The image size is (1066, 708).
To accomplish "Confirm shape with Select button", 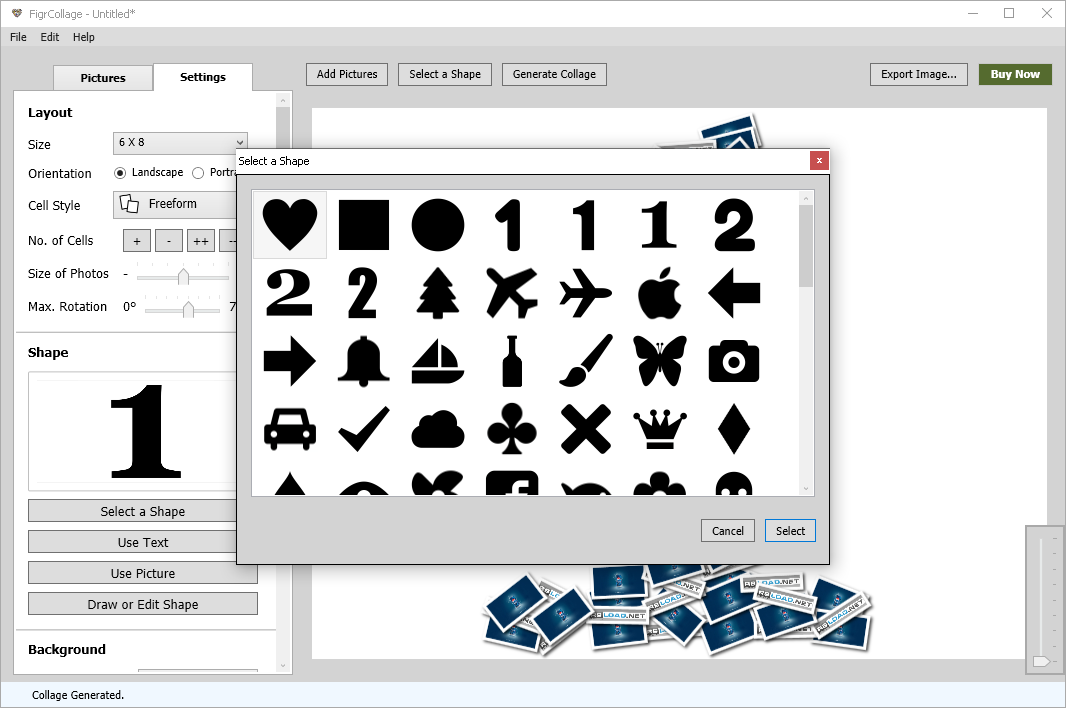I will click(790, 531).
